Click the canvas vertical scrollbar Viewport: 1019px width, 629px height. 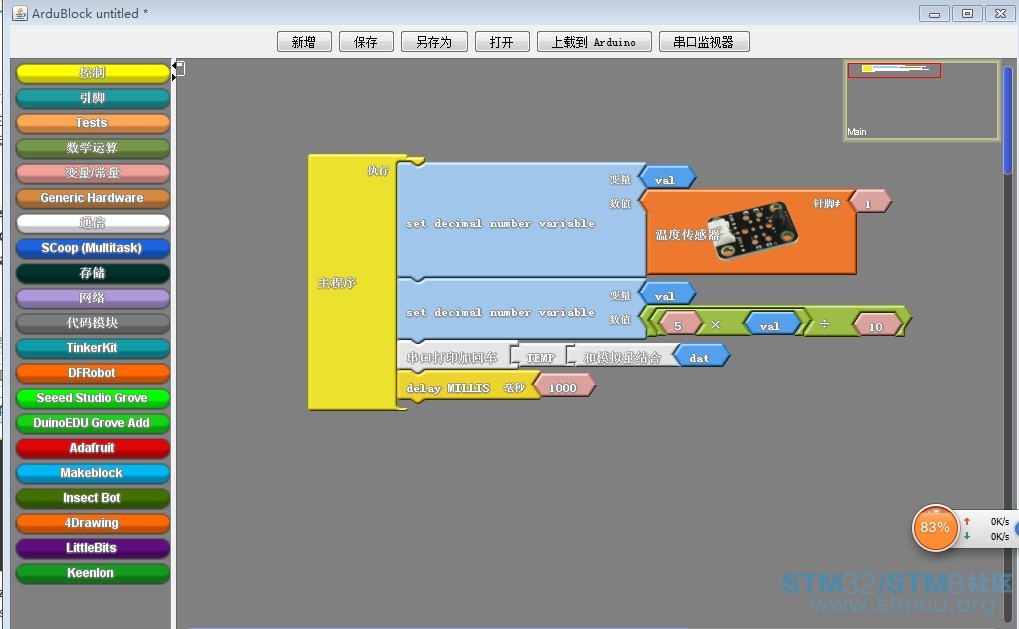1009,121
